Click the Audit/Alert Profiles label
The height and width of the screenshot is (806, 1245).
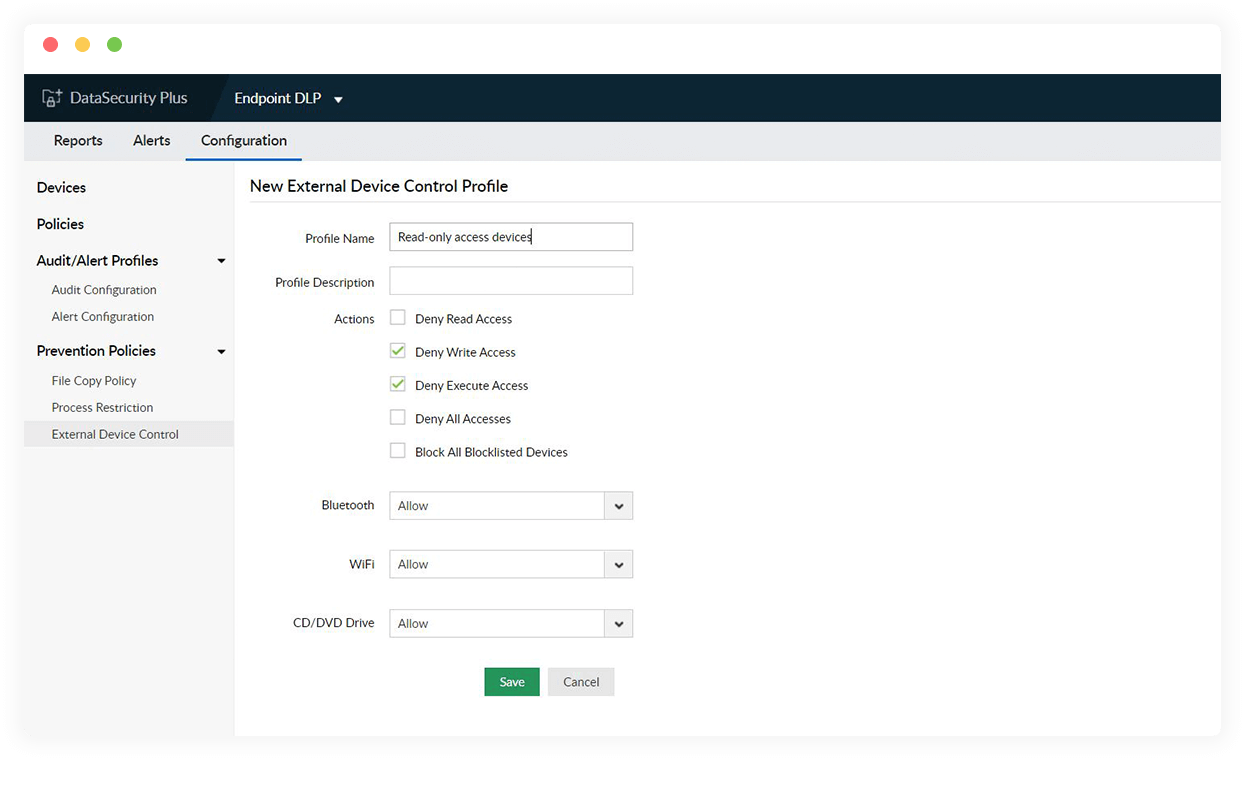click(97, 261)
